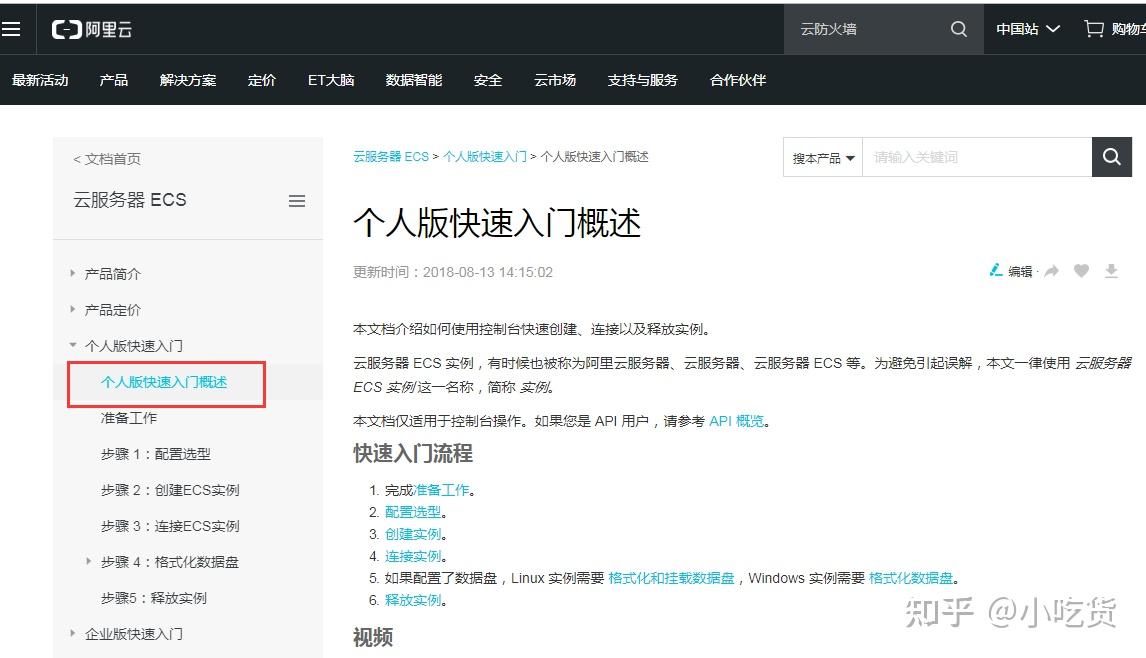Click 个人版快速入门 breadcrumb link
Screen dimensions: 1146x658
[485, 156]
